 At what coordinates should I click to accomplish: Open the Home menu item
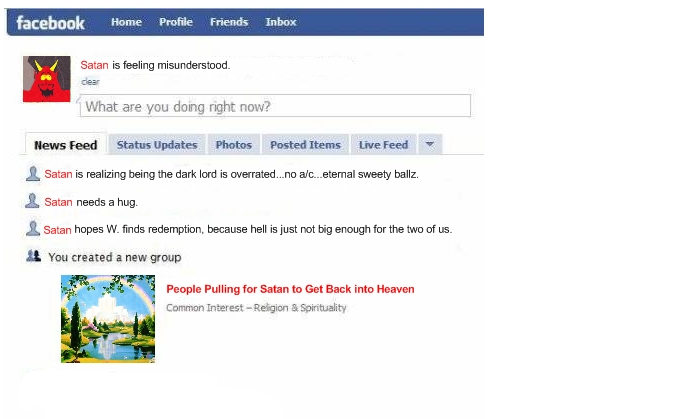[126, 22]
